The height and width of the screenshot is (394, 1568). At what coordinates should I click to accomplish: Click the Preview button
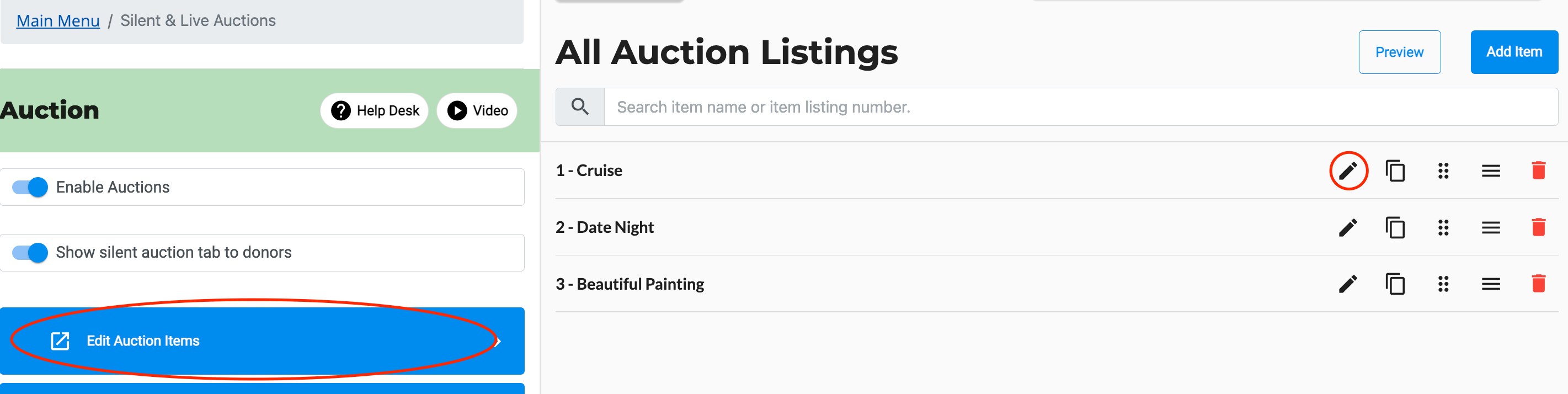tap(1399, 52)
